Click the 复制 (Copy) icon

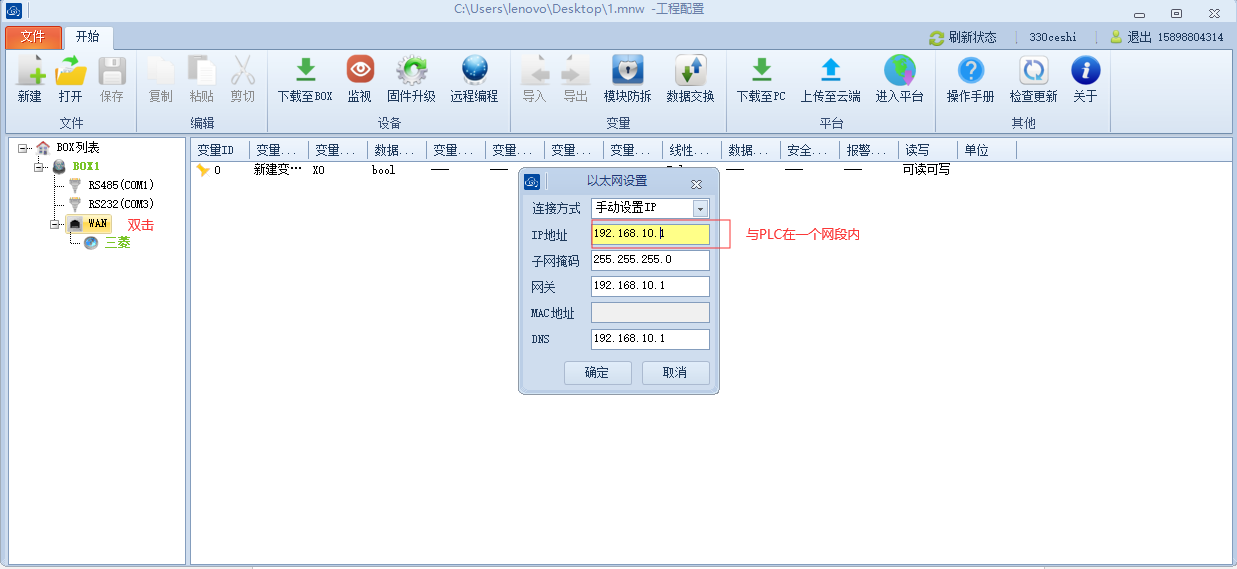point(160,71)
